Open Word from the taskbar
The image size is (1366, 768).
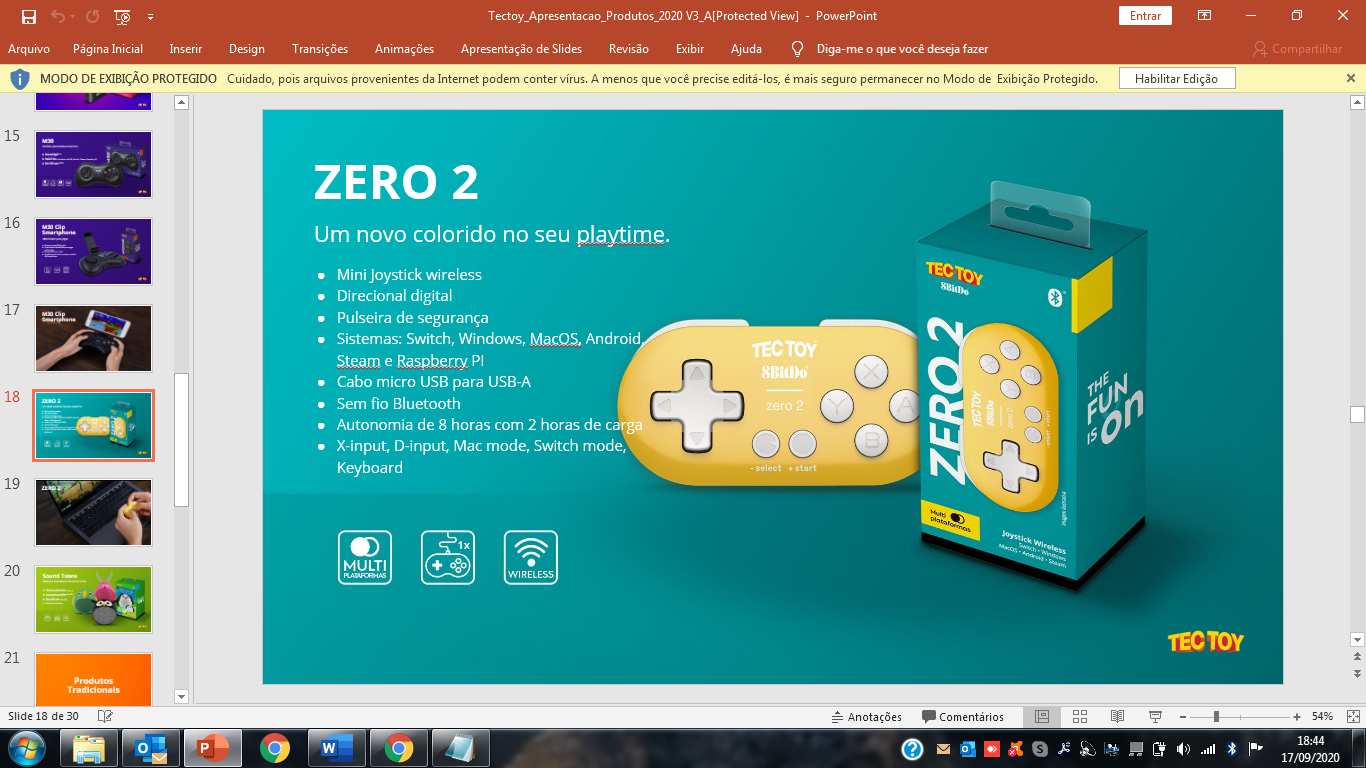337,748
